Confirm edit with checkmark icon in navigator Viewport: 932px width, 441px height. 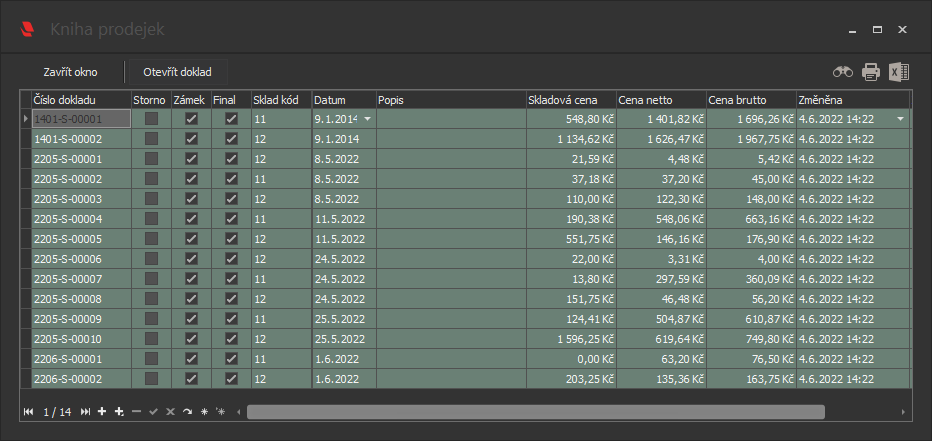pos(153,411)
